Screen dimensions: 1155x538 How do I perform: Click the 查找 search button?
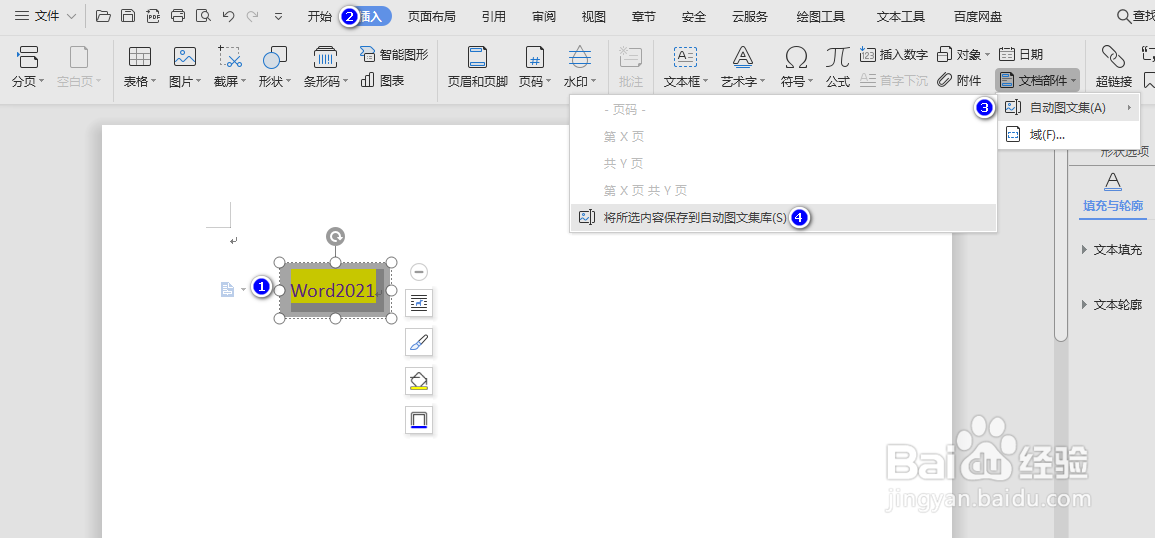(x=1135, y=16)
